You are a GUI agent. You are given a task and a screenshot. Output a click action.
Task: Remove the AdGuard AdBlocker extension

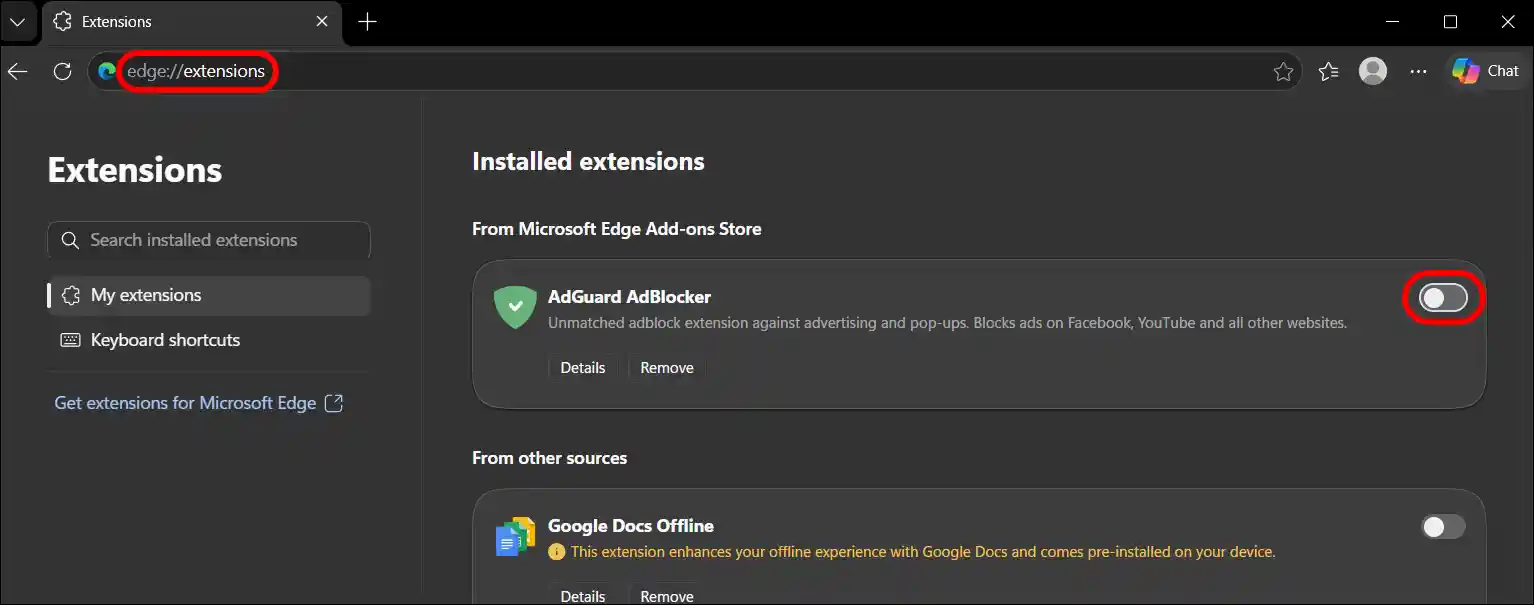(x=666, y=367)
